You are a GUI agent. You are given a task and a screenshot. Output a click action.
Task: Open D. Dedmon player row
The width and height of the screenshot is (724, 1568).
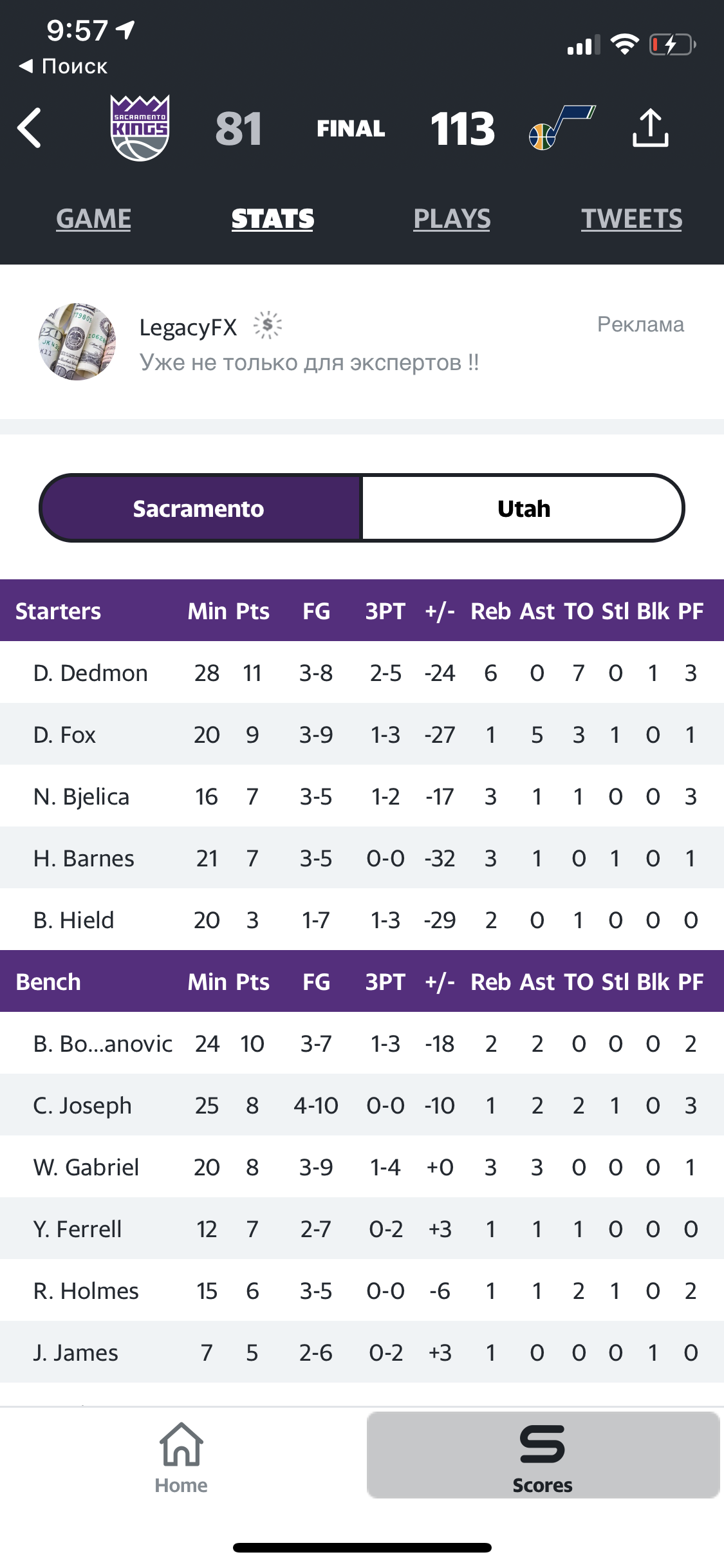pyautogui.click(x=362, y=673)
